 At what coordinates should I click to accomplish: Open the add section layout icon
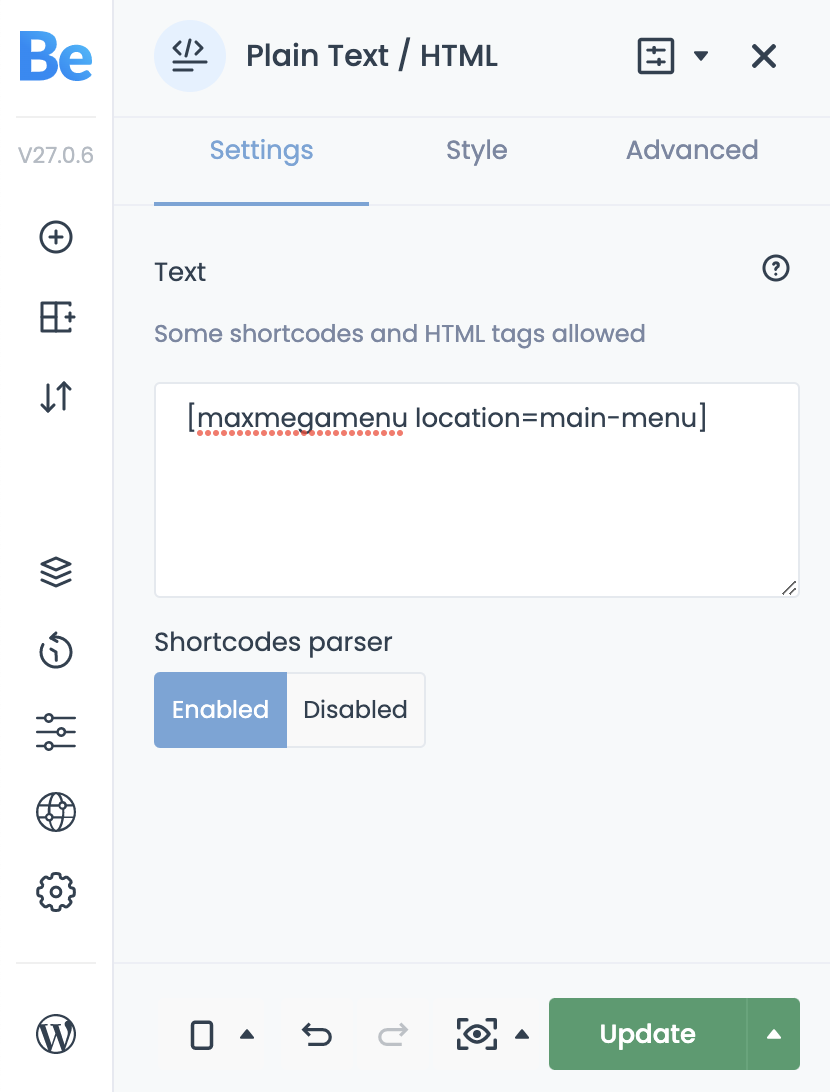(x=57, y=317)
